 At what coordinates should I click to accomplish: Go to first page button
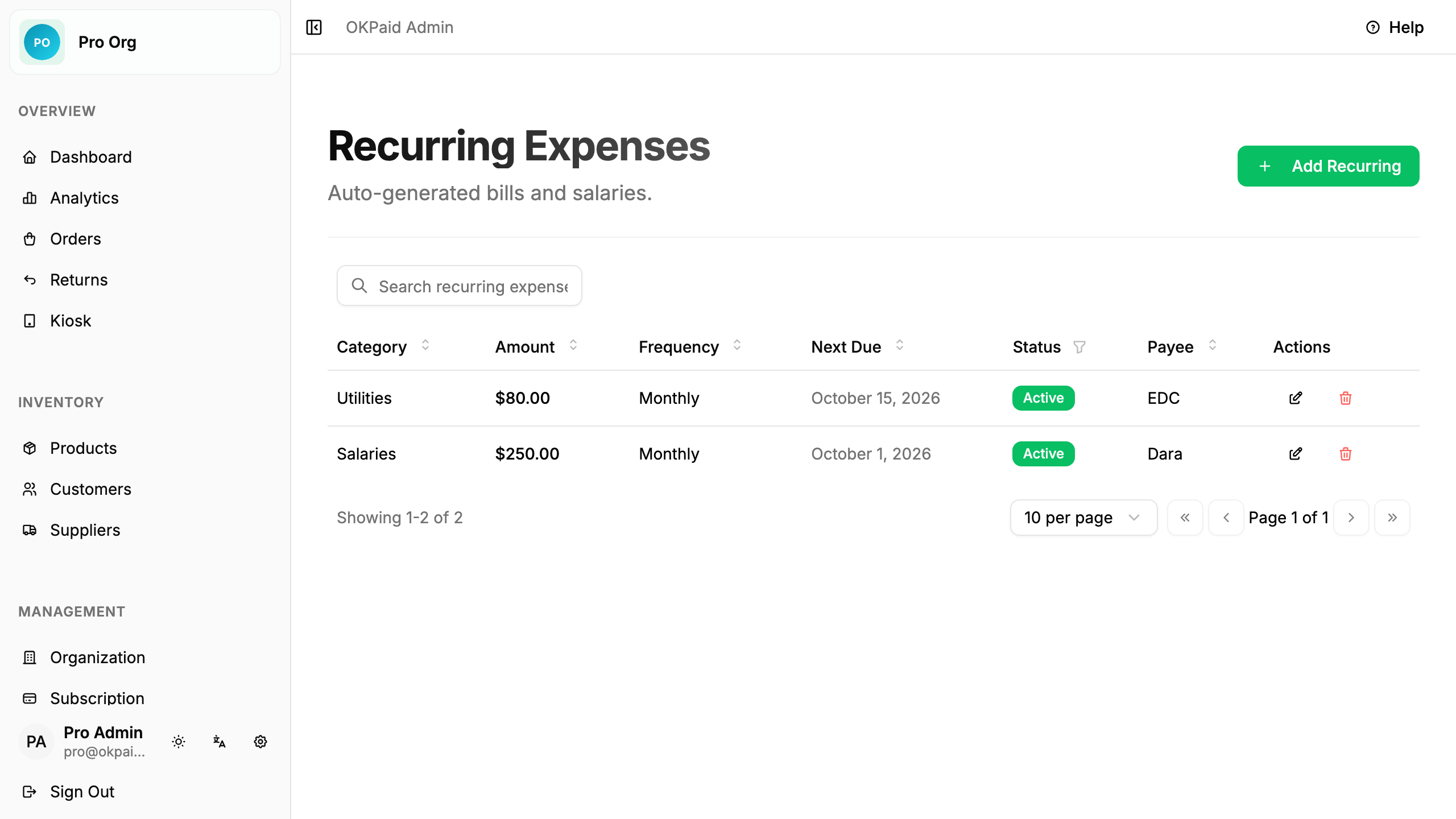1185,518
